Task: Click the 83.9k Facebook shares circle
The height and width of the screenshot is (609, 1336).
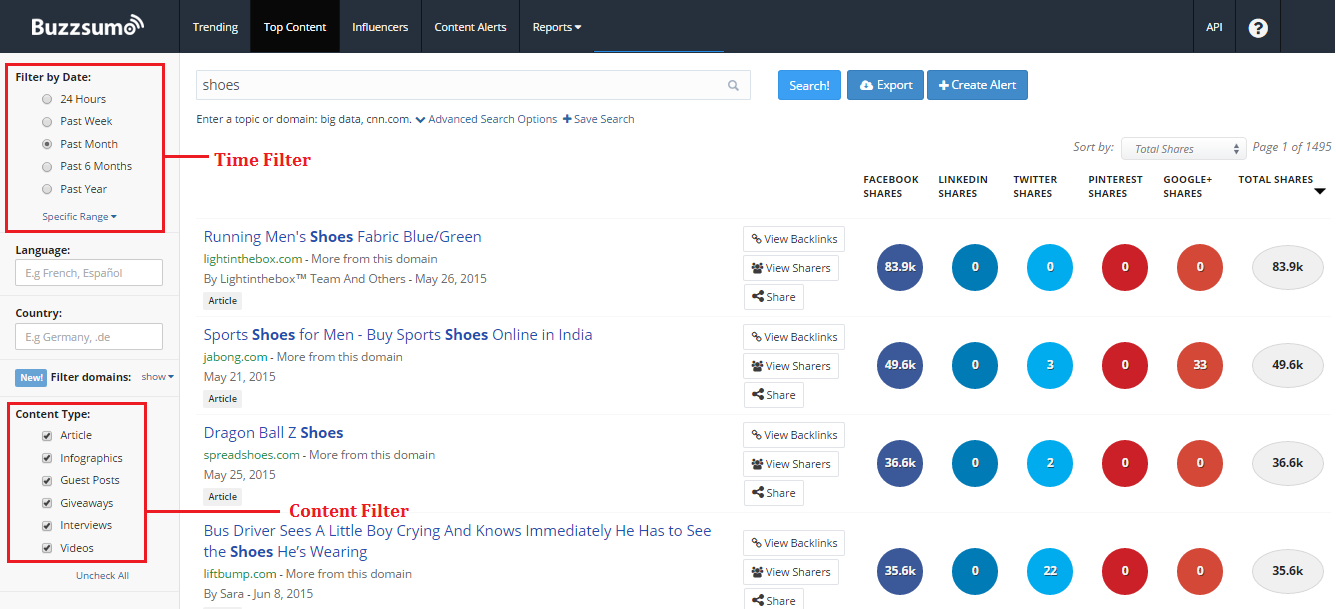Action: (899, 267)
